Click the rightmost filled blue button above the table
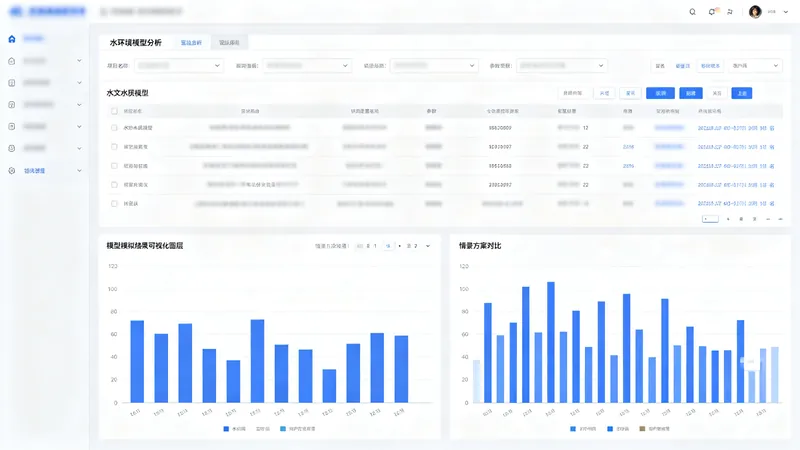The image size is (800, 450). (x=742, y=93)
